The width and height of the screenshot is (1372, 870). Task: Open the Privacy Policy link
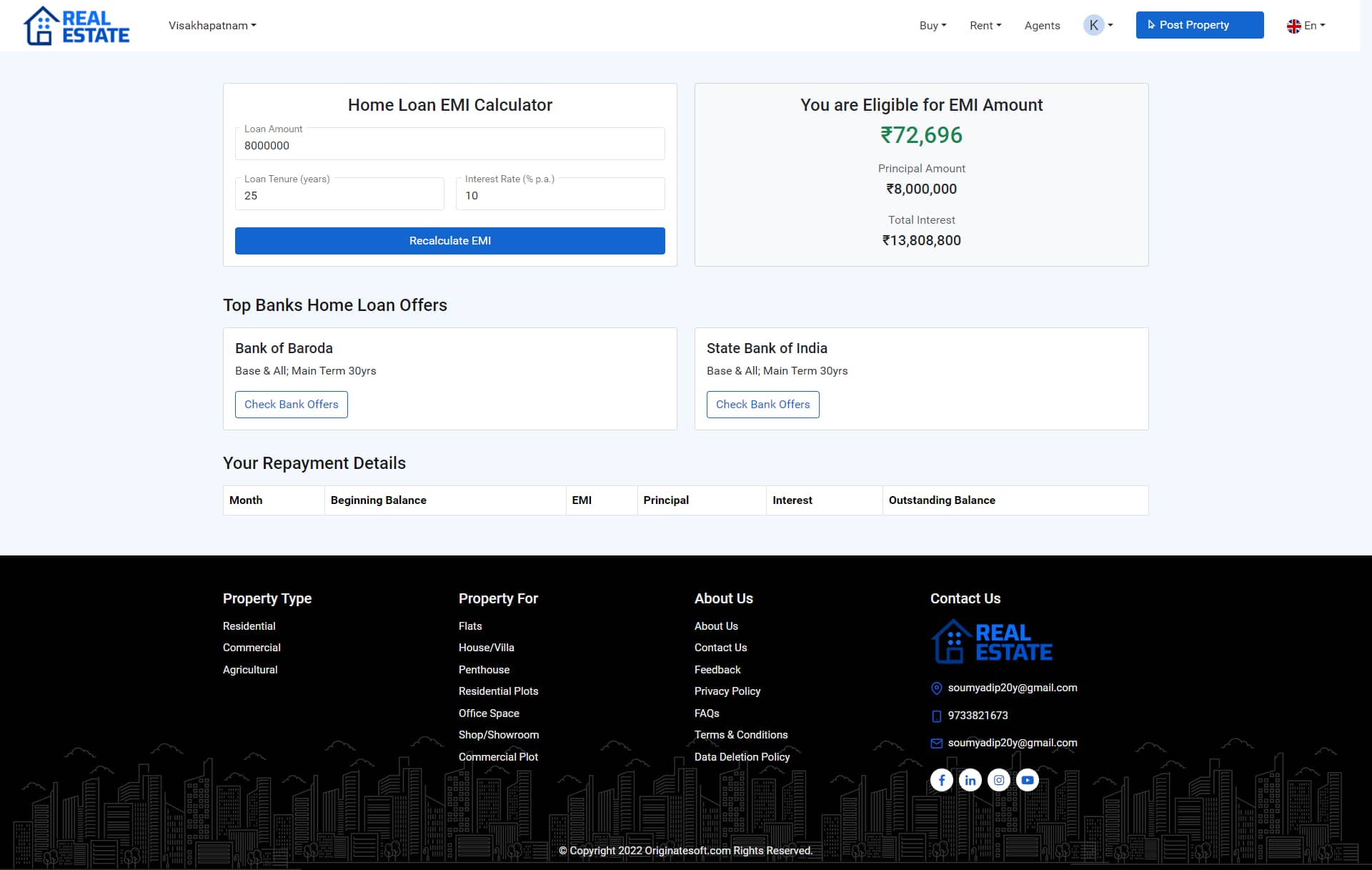[727, 691]
